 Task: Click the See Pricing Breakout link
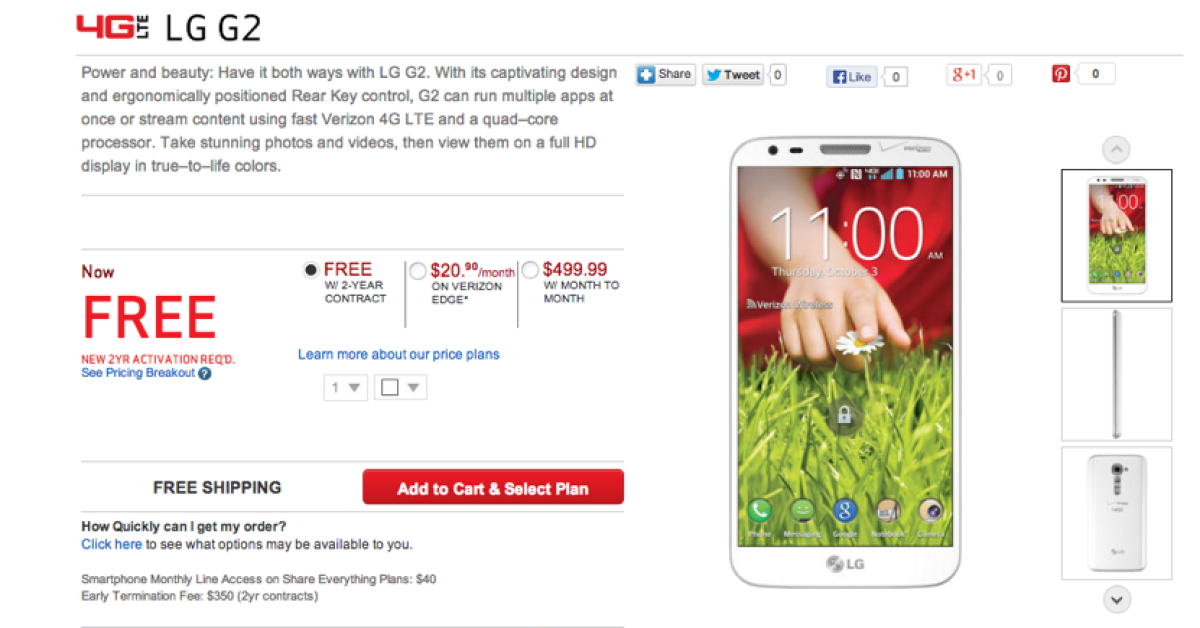tap(138, 373)
